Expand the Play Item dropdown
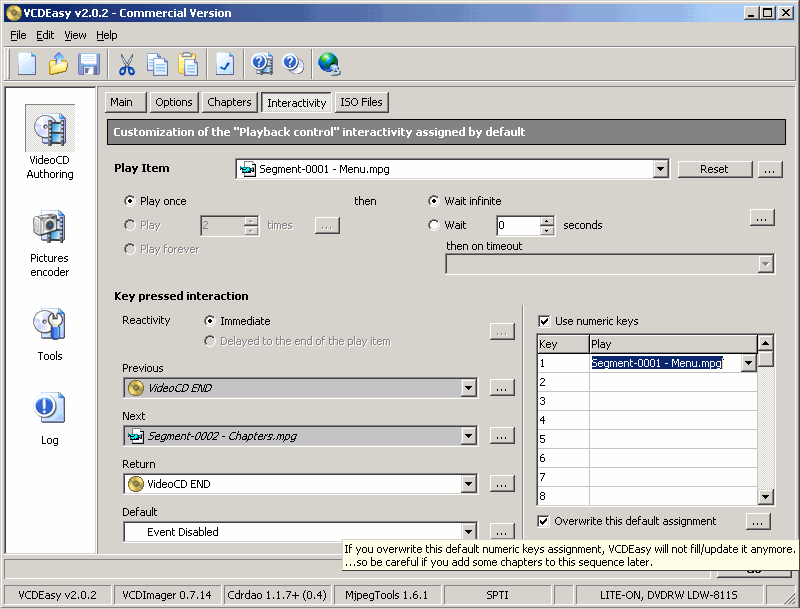Viewport: 800px width, 609px height. coord(660,169)
